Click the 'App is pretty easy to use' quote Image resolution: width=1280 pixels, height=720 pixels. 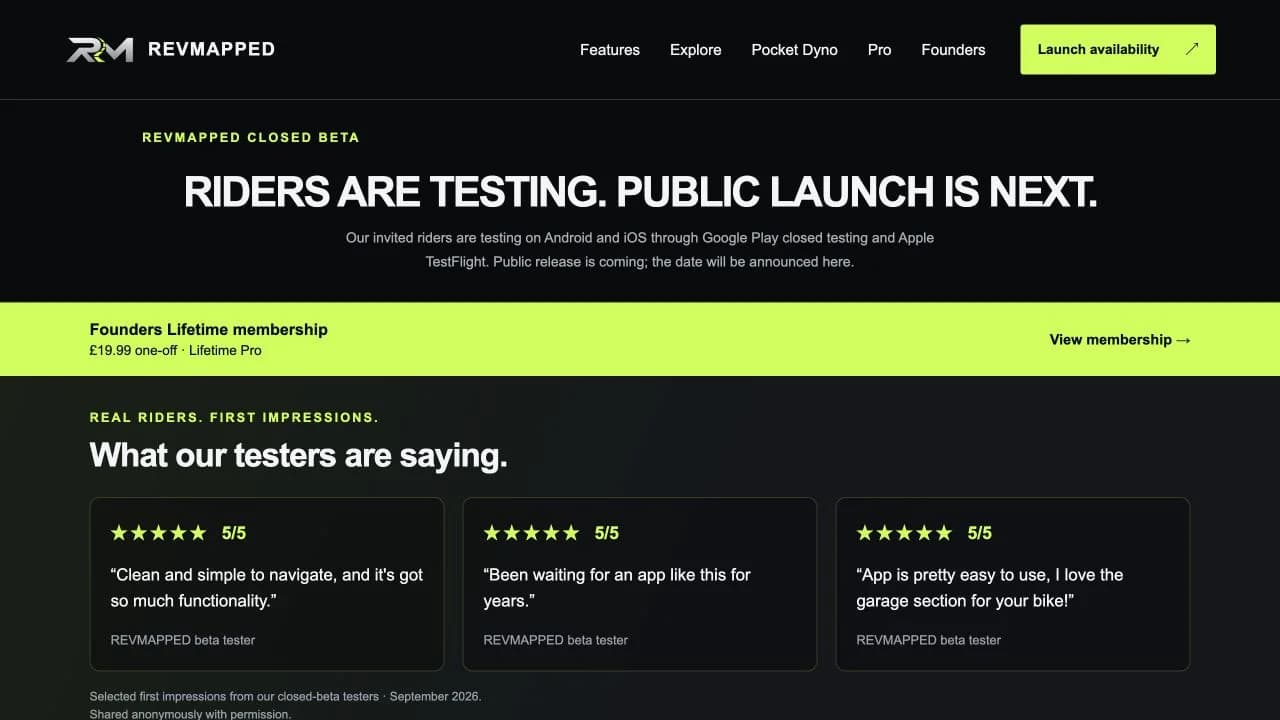point(990,588)
